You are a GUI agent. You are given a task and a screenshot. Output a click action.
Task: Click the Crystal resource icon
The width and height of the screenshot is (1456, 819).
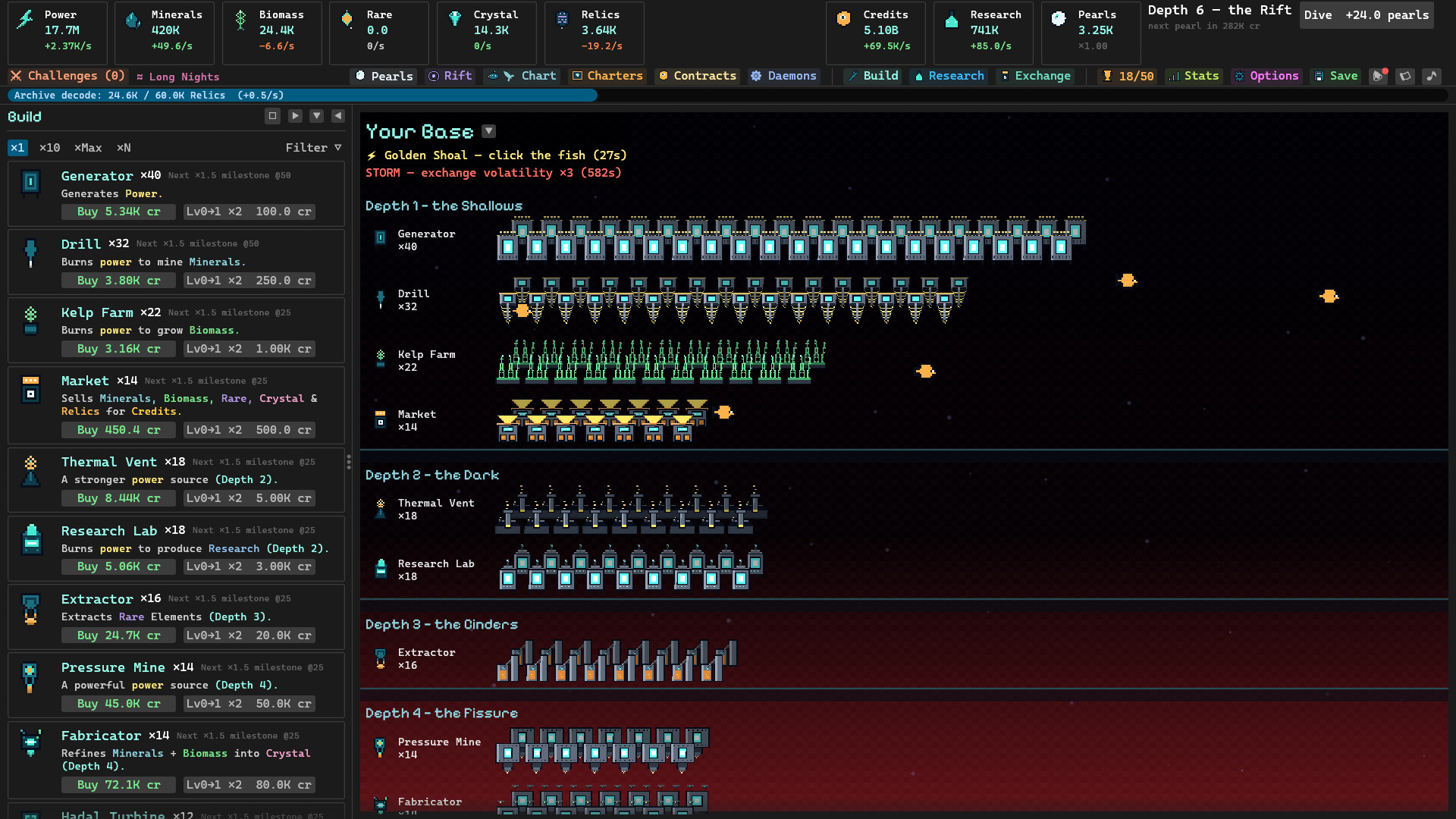(x=455, y=19)
